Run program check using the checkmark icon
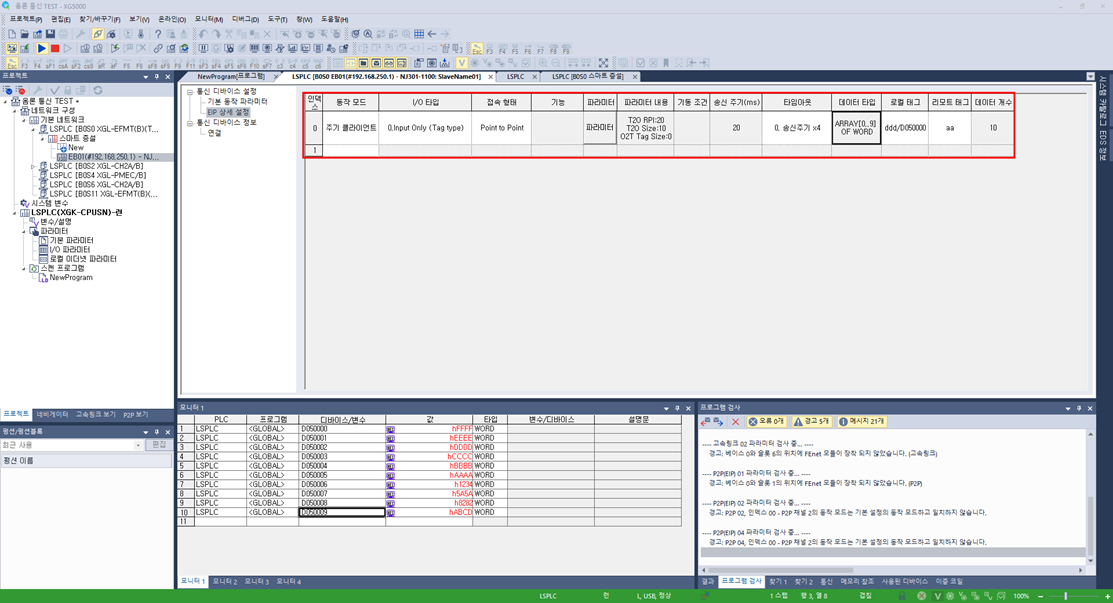The image size is (1113, 603). coord(55,90)
